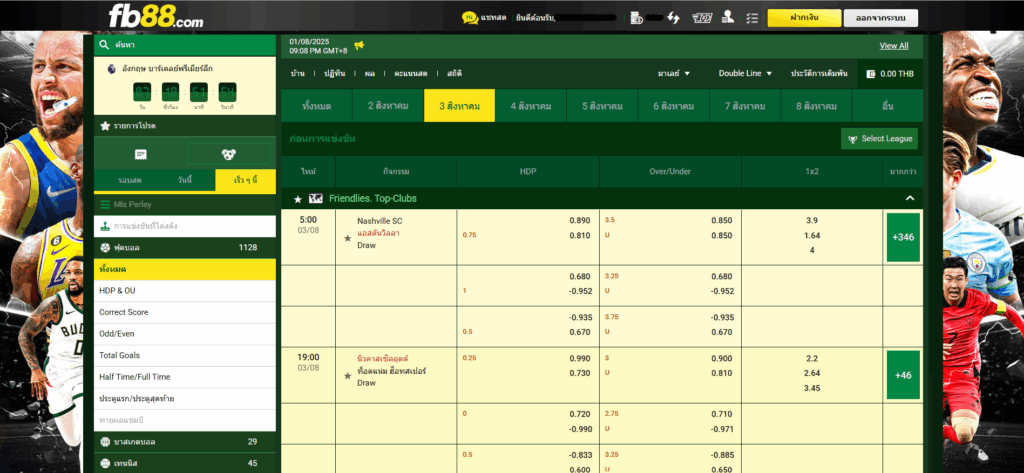Open the checklist icon in header
Viewport: 1024px width, 473px height.
pos(752,18)
